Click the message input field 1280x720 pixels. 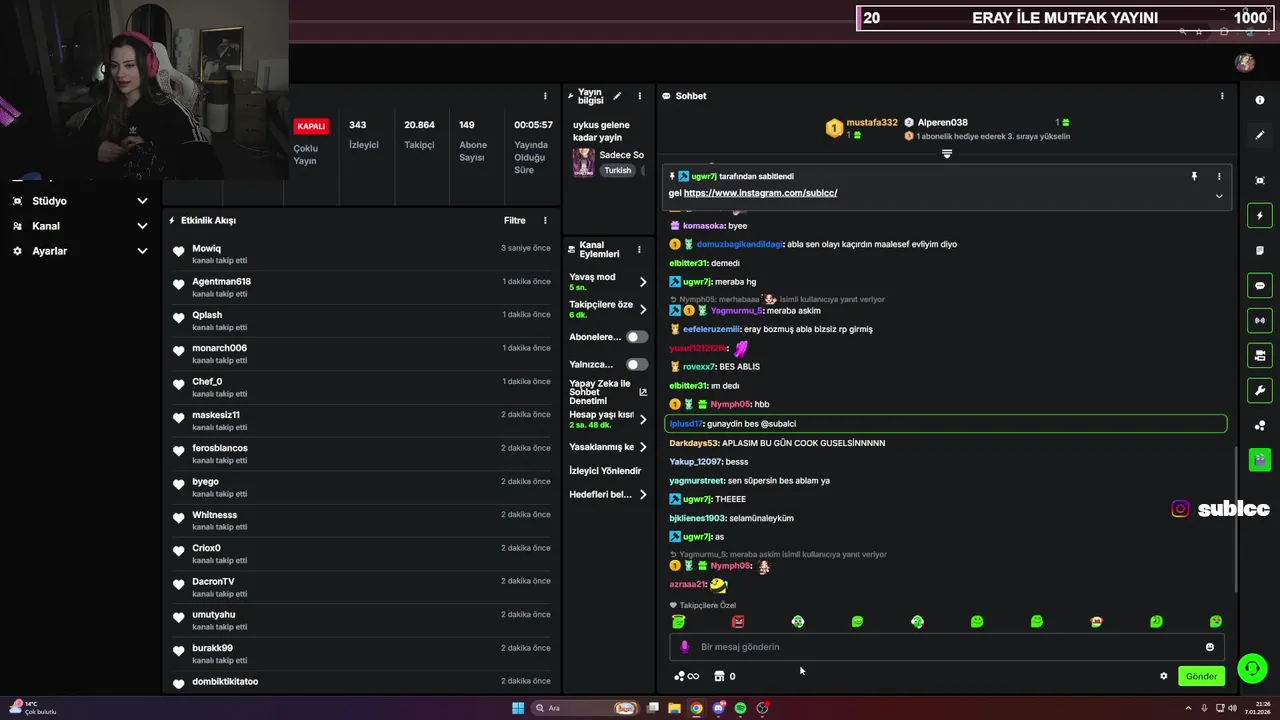[x=945, y=647]
